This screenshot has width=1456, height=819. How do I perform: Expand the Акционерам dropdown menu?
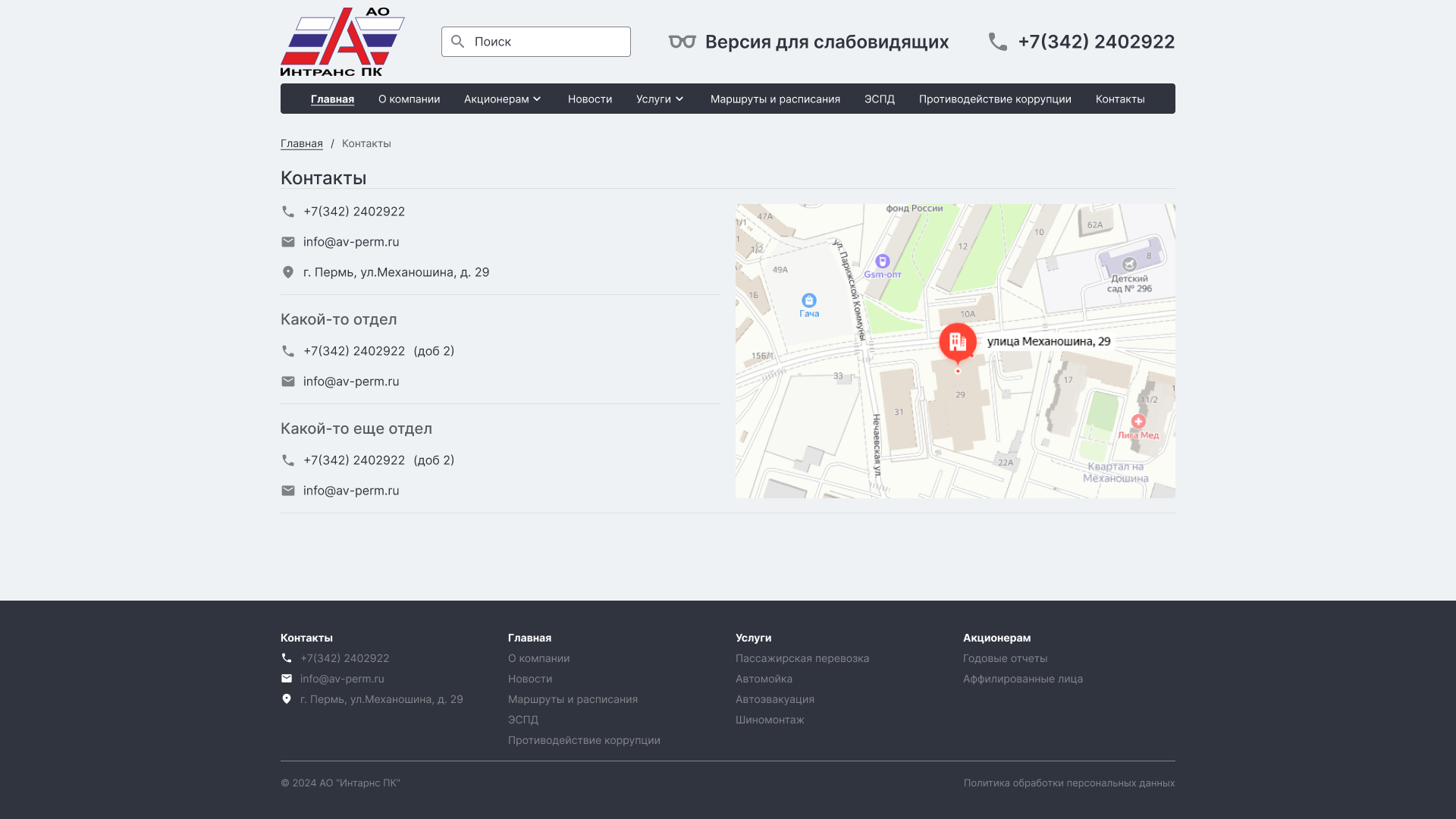click(503, 99)
